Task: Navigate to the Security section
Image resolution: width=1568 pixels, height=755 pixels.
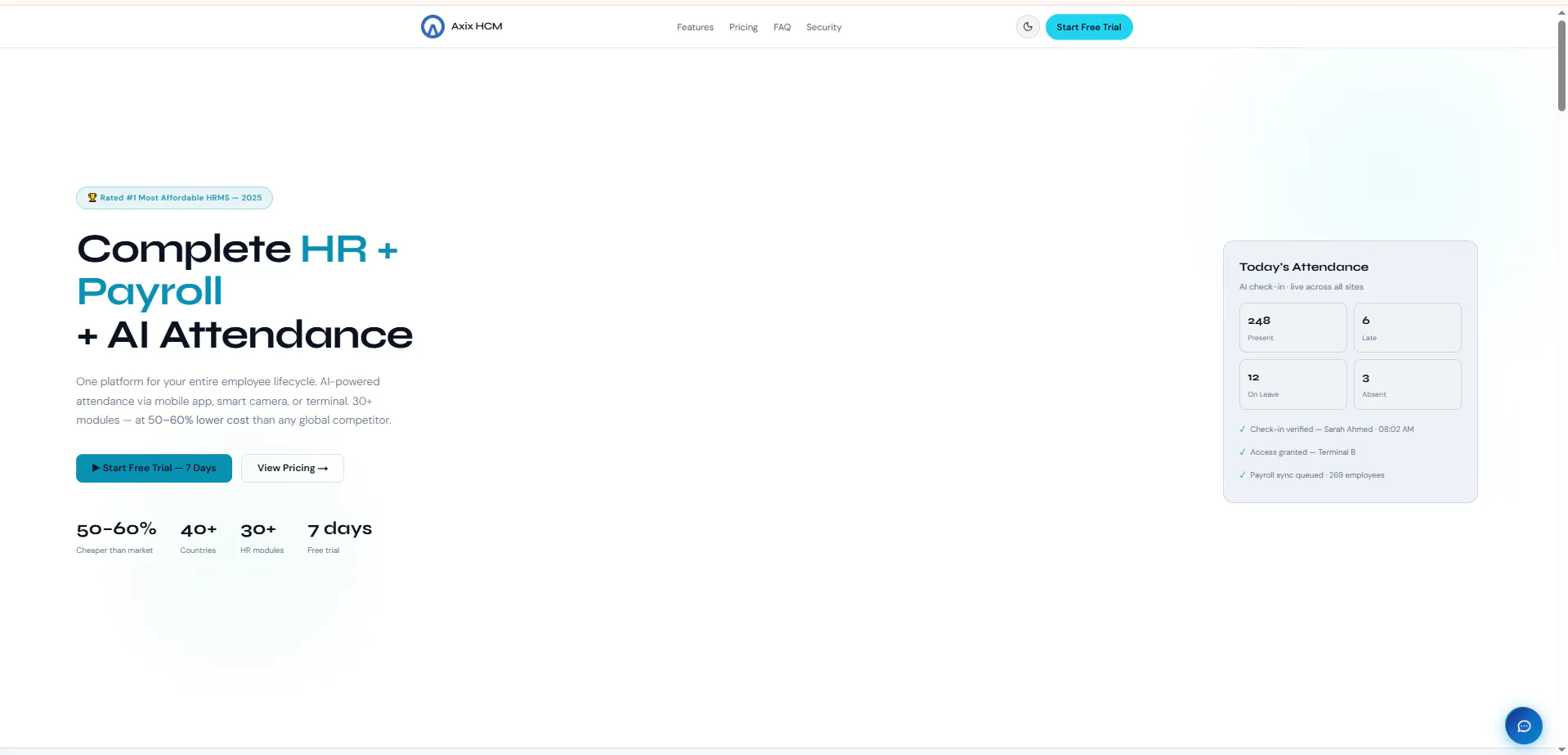Action: [x=823, y=28]
